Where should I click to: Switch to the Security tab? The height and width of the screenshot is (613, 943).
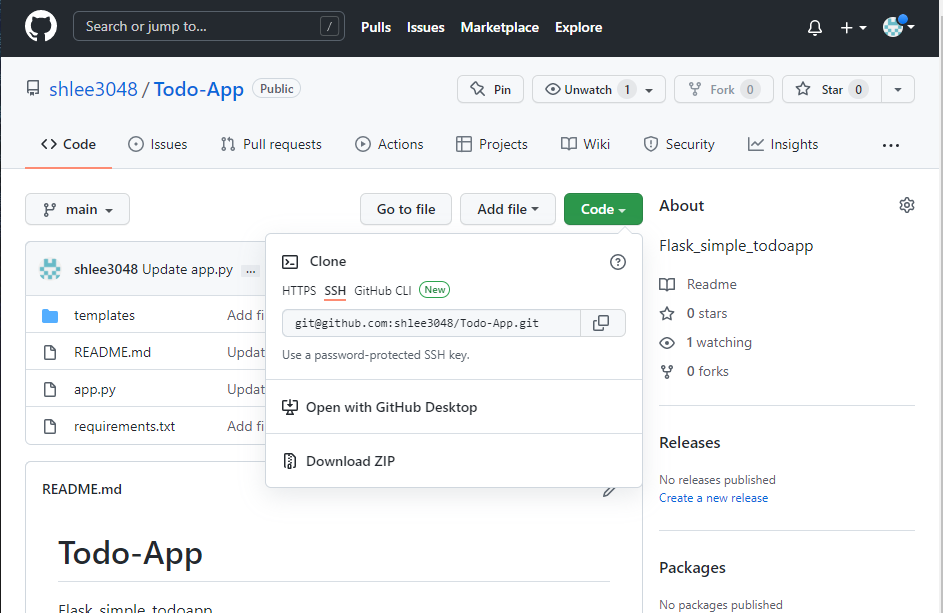[679, 144]
